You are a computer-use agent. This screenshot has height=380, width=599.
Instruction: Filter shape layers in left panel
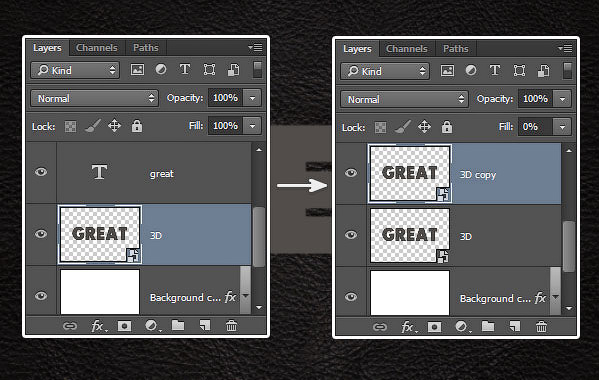209,70
